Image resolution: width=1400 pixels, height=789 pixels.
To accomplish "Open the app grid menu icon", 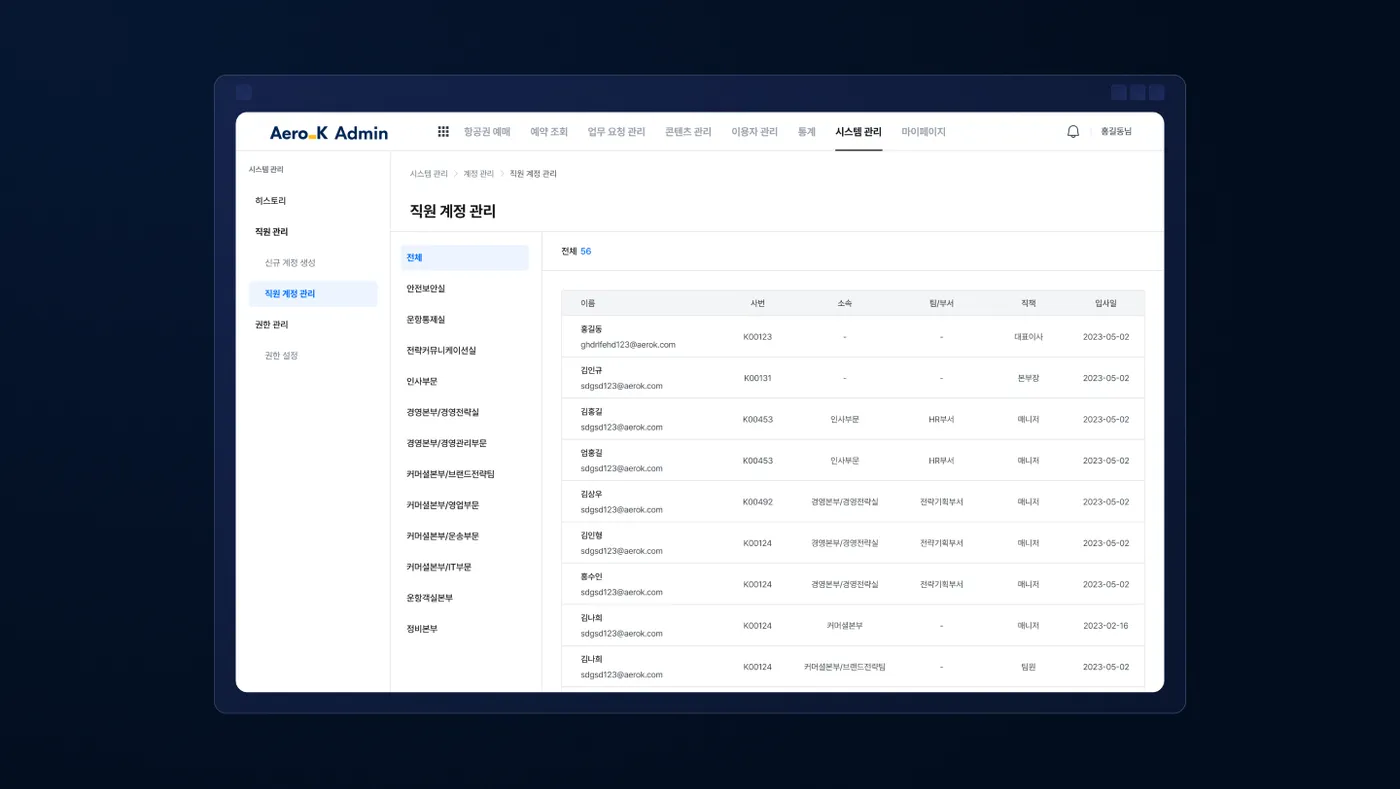I will (443, 132).
